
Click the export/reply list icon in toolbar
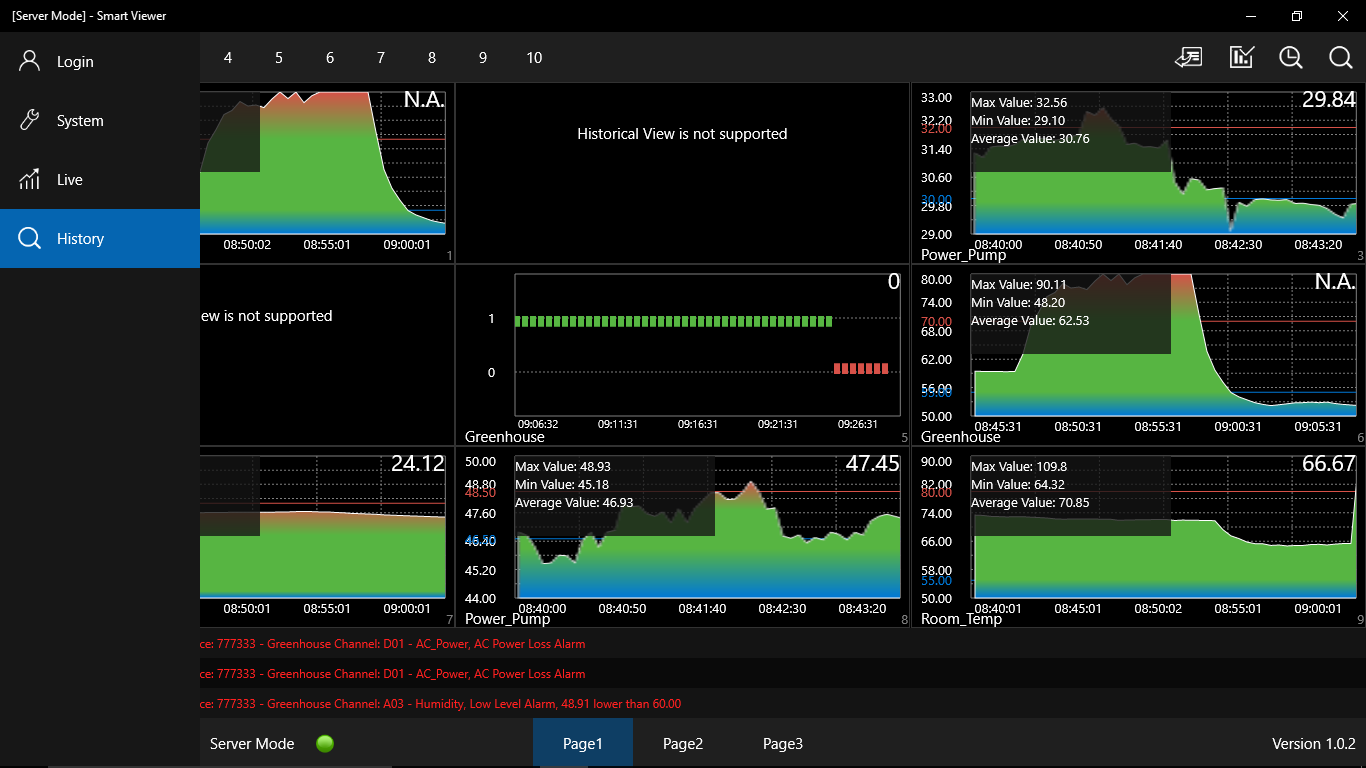(x=1188, y=57)
